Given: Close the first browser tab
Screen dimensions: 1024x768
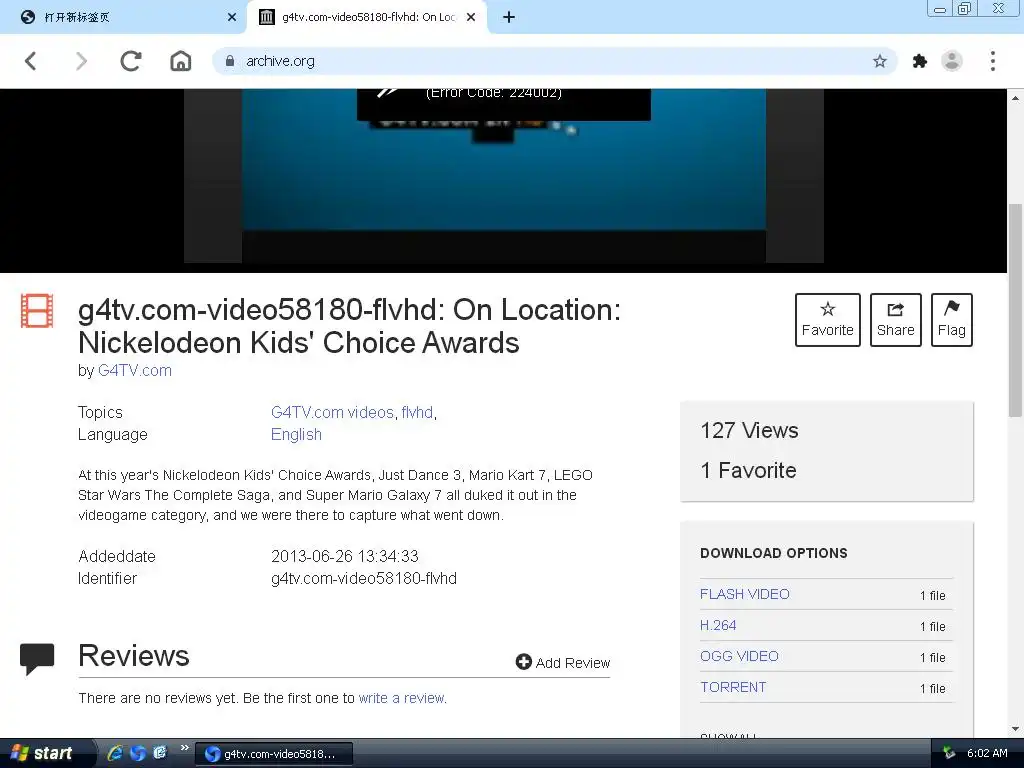Looking at the screenshot, I should click(x=232, y=17).
